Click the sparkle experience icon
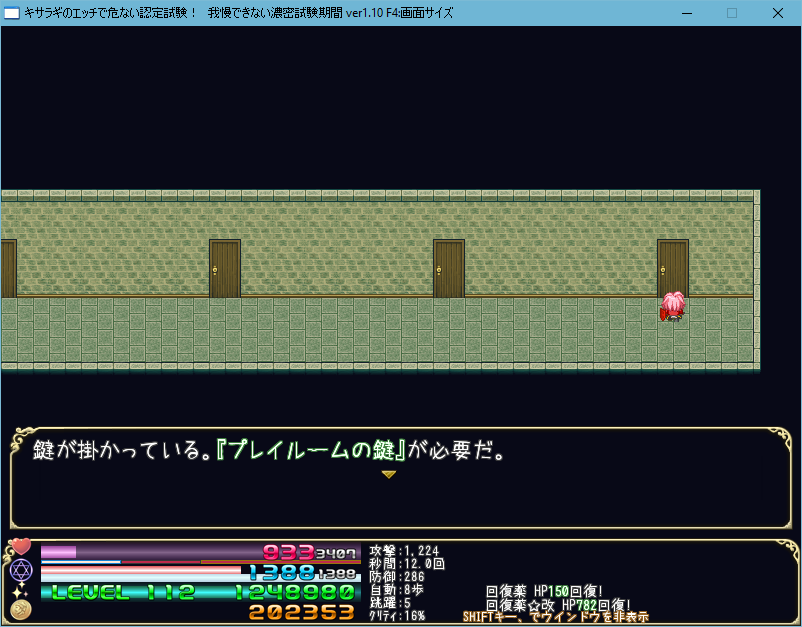This screenshot has width=802, height=627. [x=20, y=591]
